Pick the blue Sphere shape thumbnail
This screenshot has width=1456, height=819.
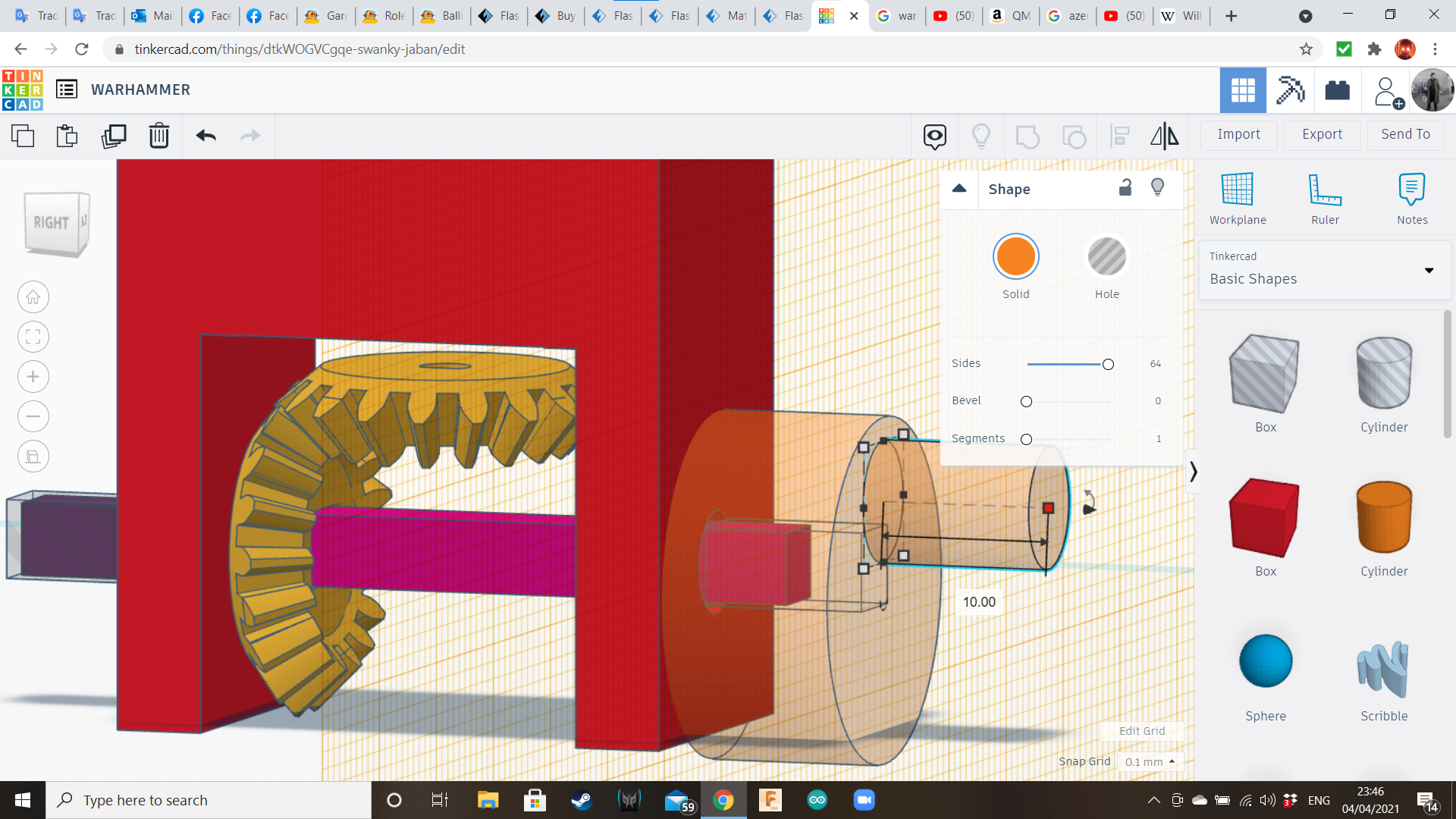[1265, 661]
